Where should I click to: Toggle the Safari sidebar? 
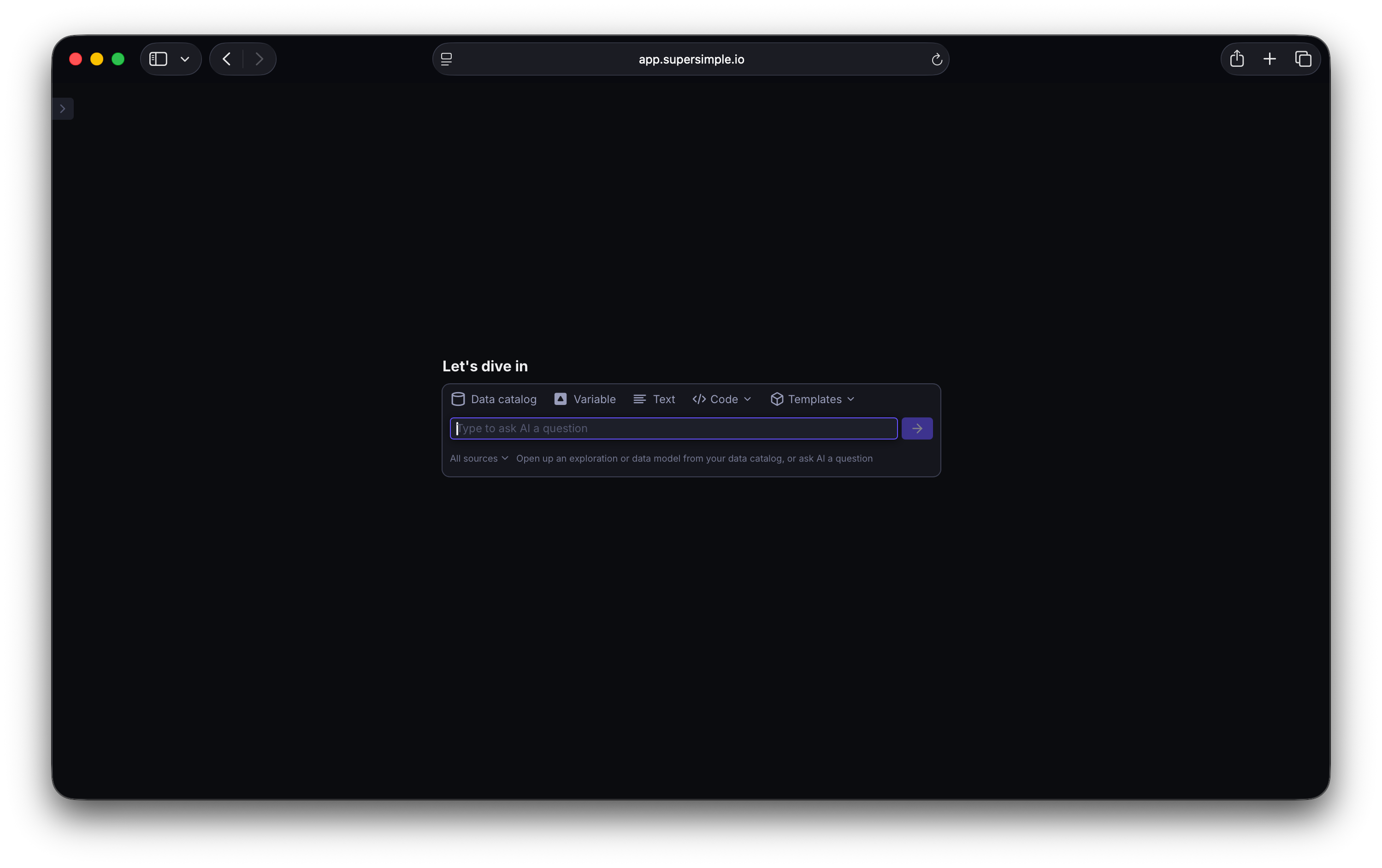(x=158, y=59)
